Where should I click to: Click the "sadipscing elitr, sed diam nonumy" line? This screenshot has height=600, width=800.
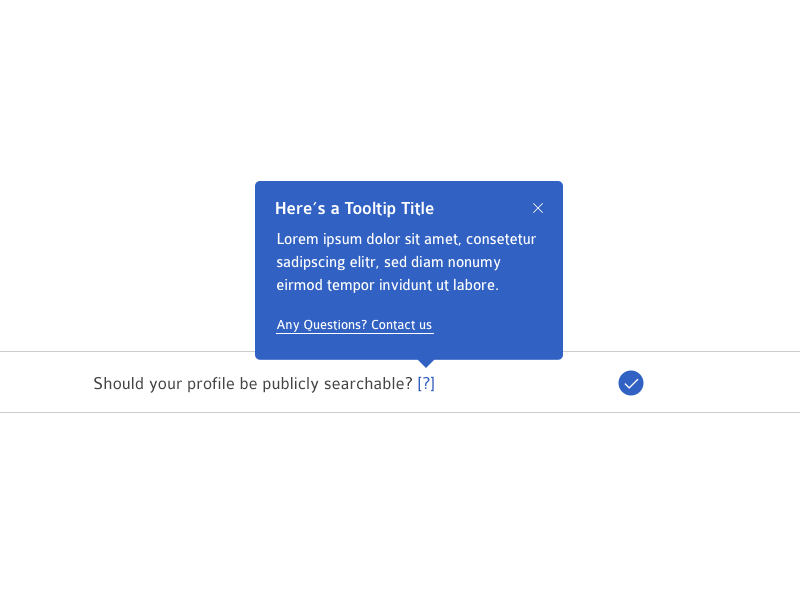click(388, 262)
